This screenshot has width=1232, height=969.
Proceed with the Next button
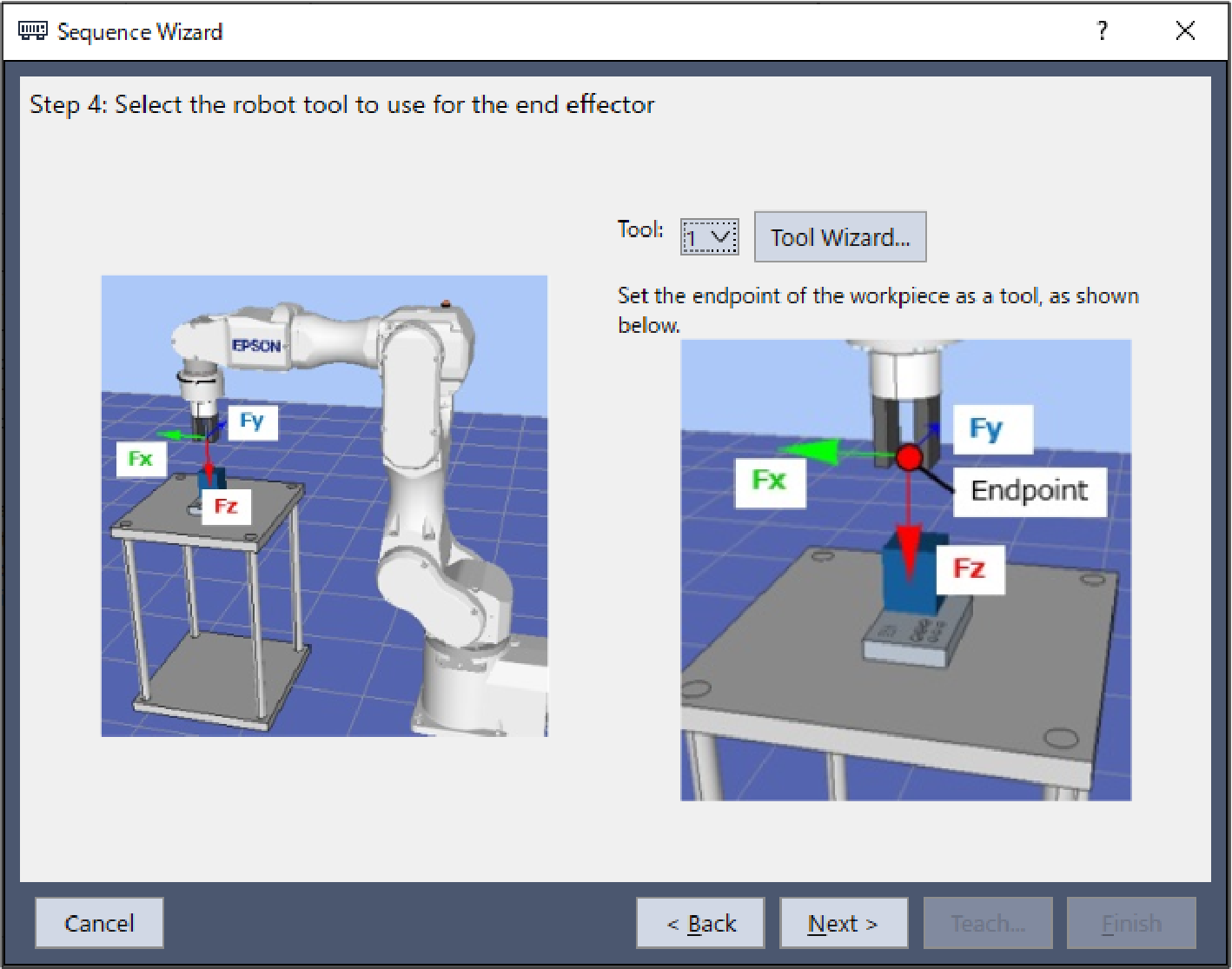[843, 923]
